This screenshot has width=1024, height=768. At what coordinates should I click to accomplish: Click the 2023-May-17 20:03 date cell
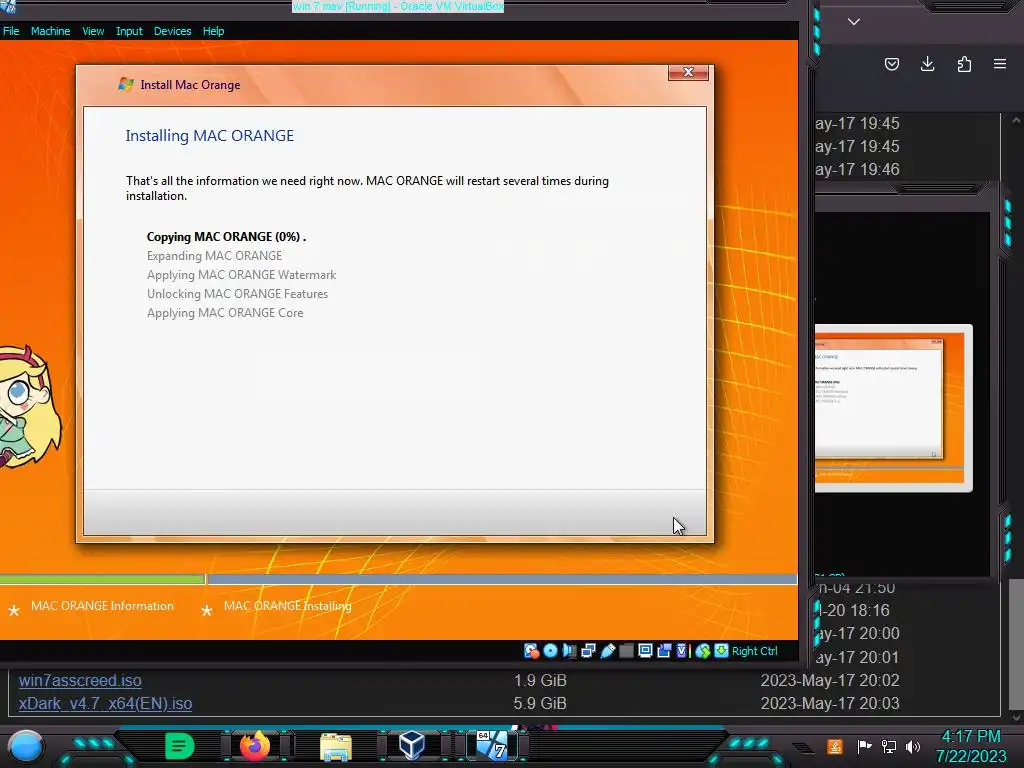pos(829,703)
